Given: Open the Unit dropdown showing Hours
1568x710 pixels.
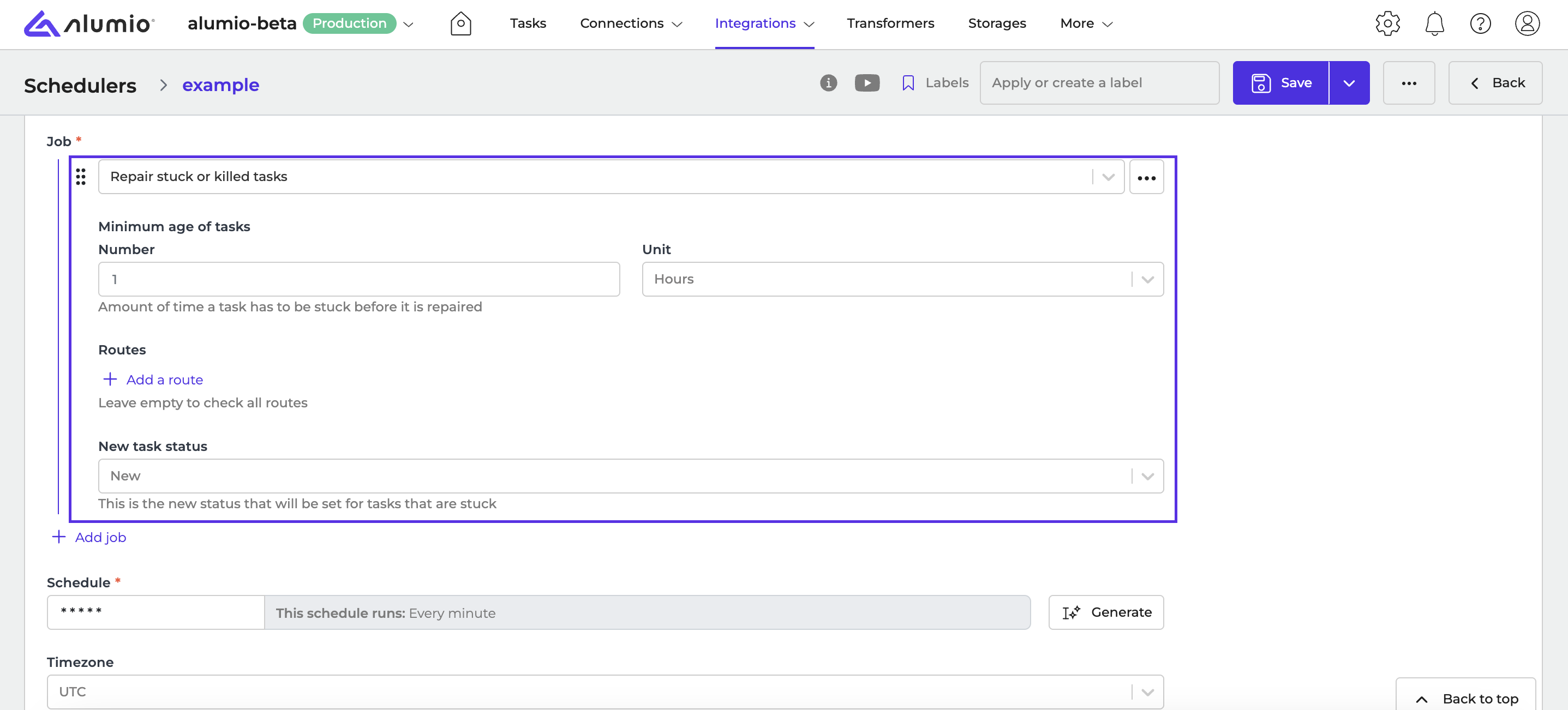Looking at the screenshot, I should pyautogui.click(x=902, y=279).
